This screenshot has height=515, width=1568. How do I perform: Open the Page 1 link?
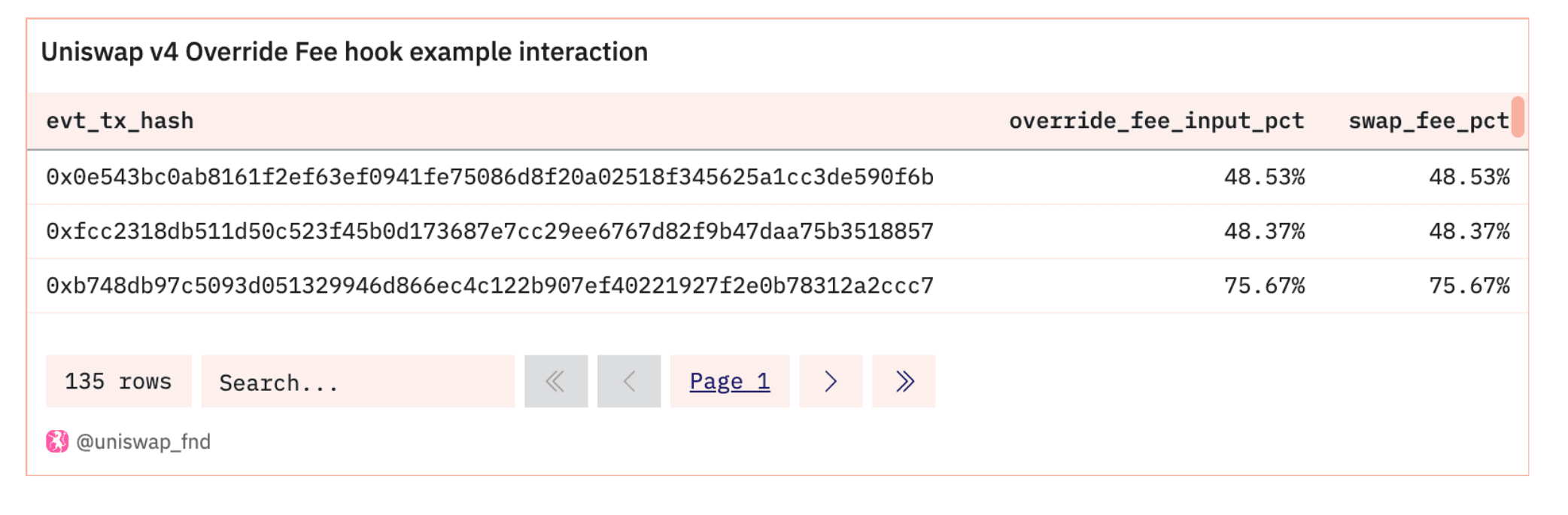pos(729,382)
